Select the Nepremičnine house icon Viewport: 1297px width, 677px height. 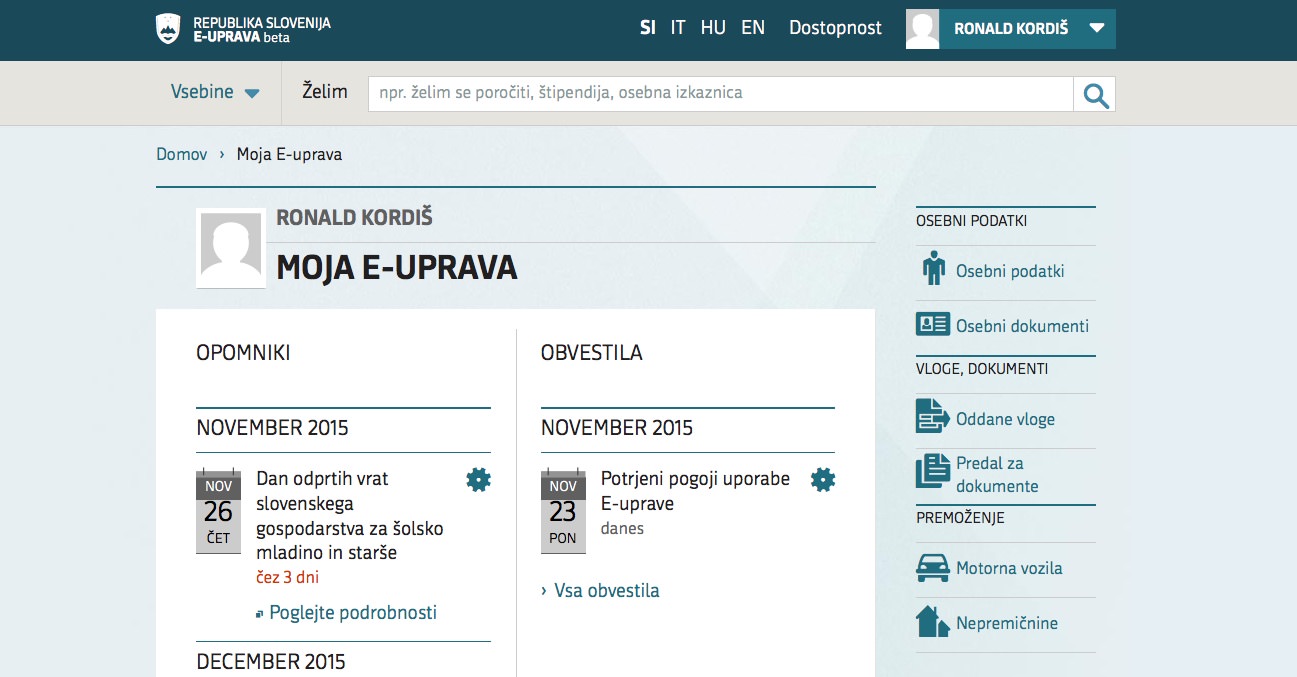coord(932,622)
